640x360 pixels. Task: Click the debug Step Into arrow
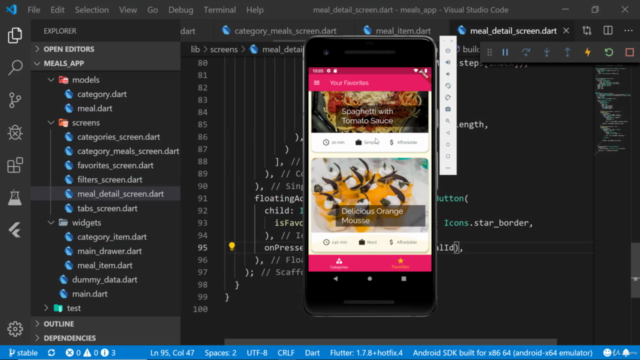click(547, 52)
